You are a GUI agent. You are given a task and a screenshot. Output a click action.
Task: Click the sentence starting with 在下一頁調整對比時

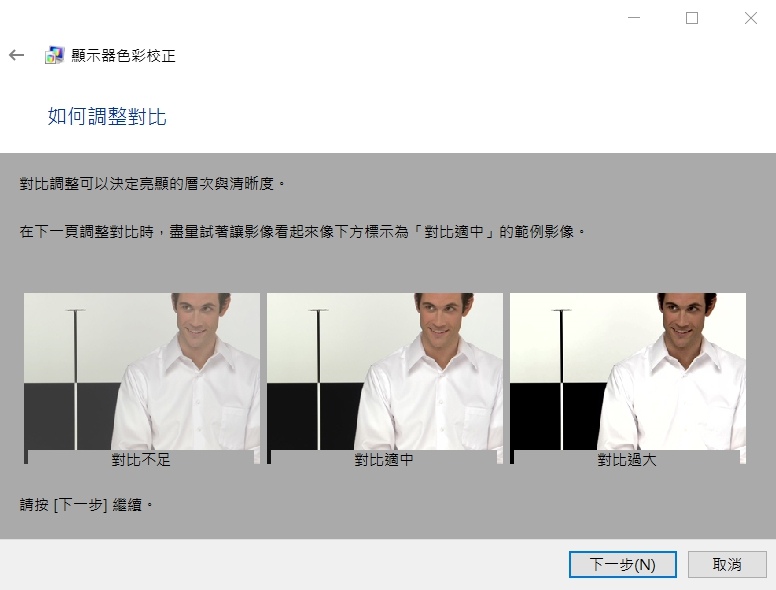(302, 231)
